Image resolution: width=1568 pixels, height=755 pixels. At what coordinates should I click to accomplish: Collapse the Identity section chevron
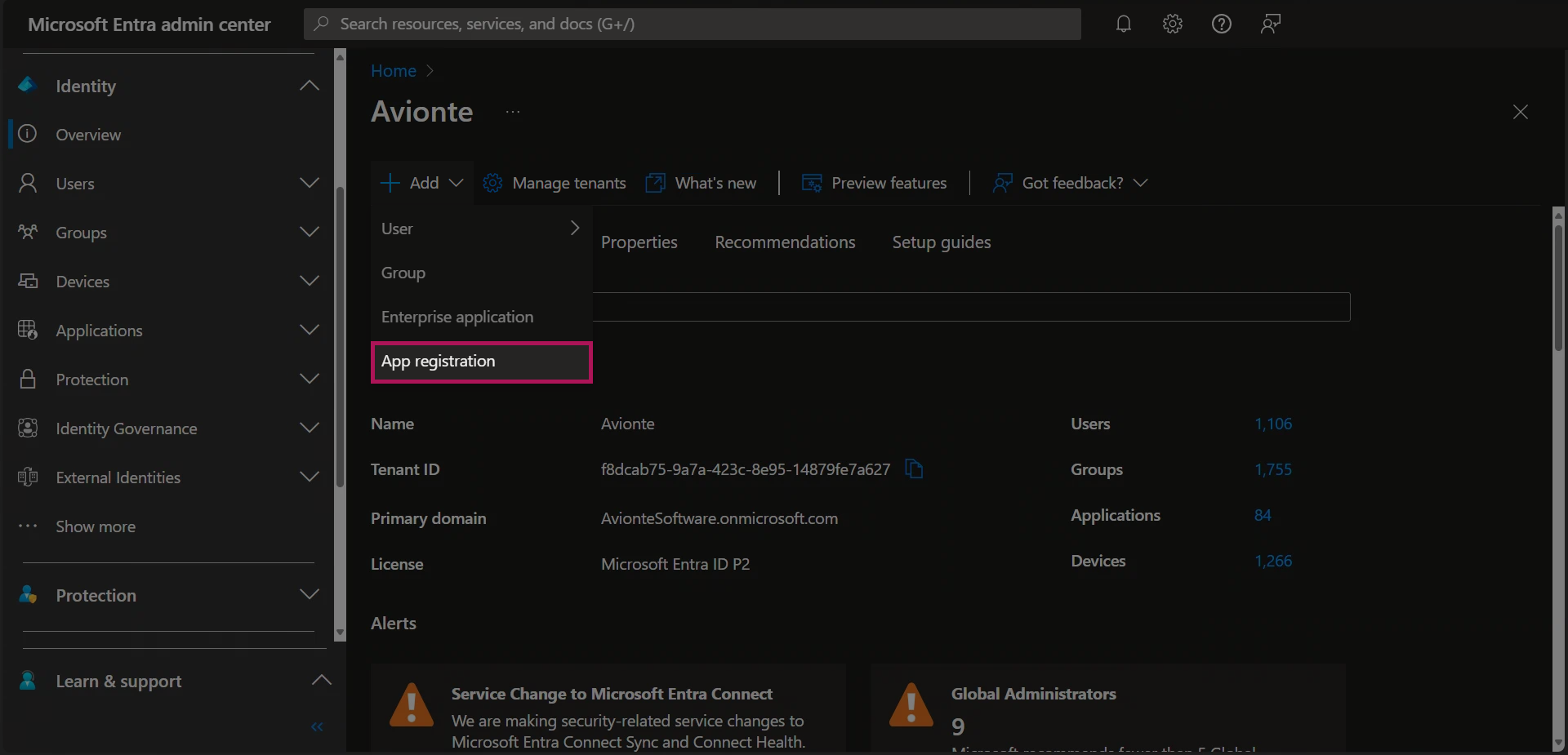pos(309,86)
